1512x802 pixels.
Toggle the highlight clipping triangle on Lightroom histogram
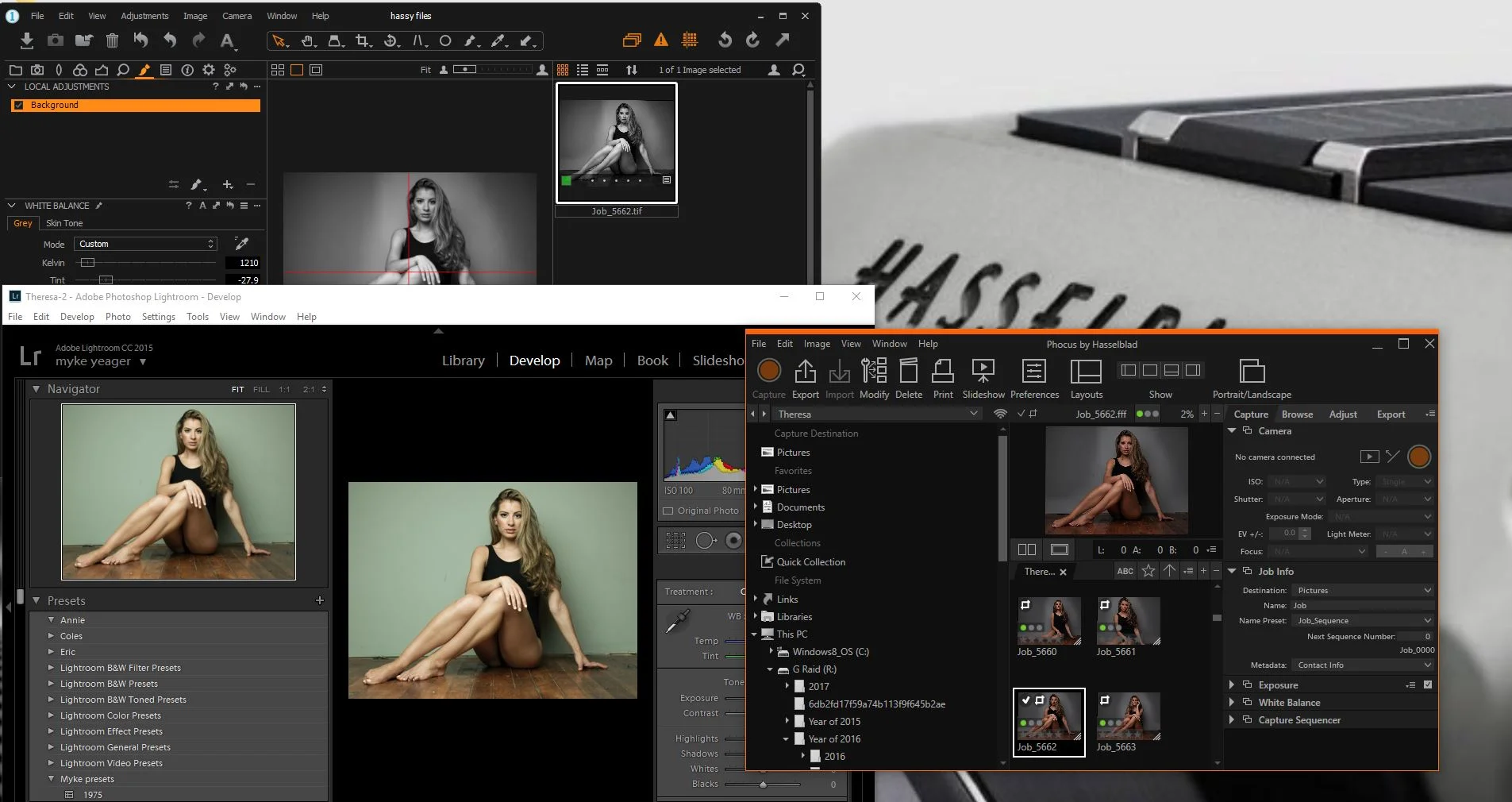coord(671,415)
